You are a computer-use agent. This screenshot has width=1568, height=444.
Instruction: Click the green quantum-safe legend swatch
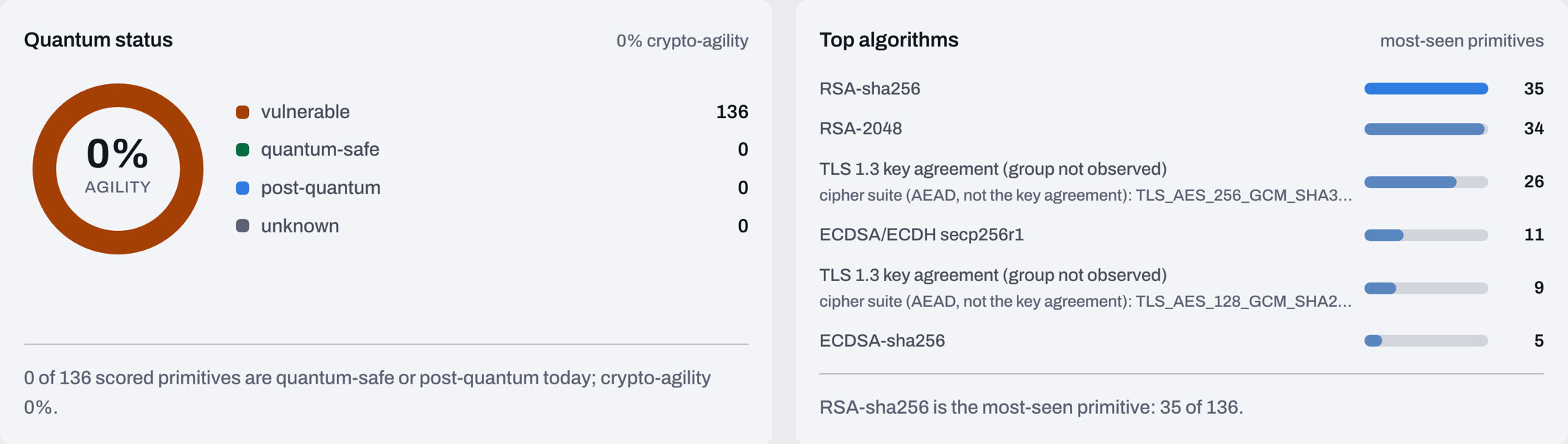(242, 150)
